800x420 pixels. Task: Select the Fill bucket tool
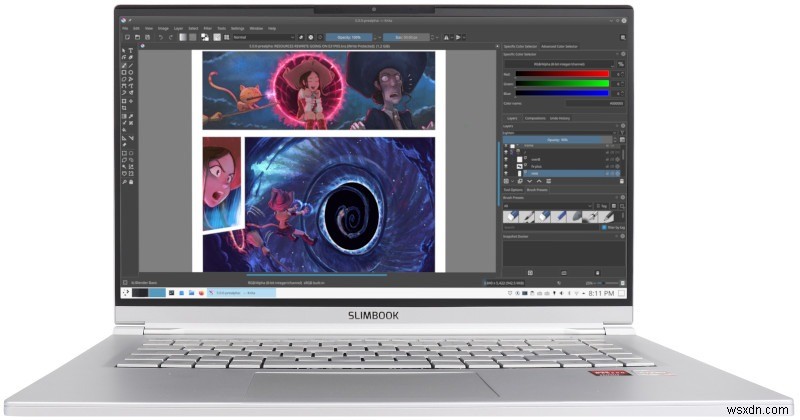pyautogui.click(x=124, y=130)
